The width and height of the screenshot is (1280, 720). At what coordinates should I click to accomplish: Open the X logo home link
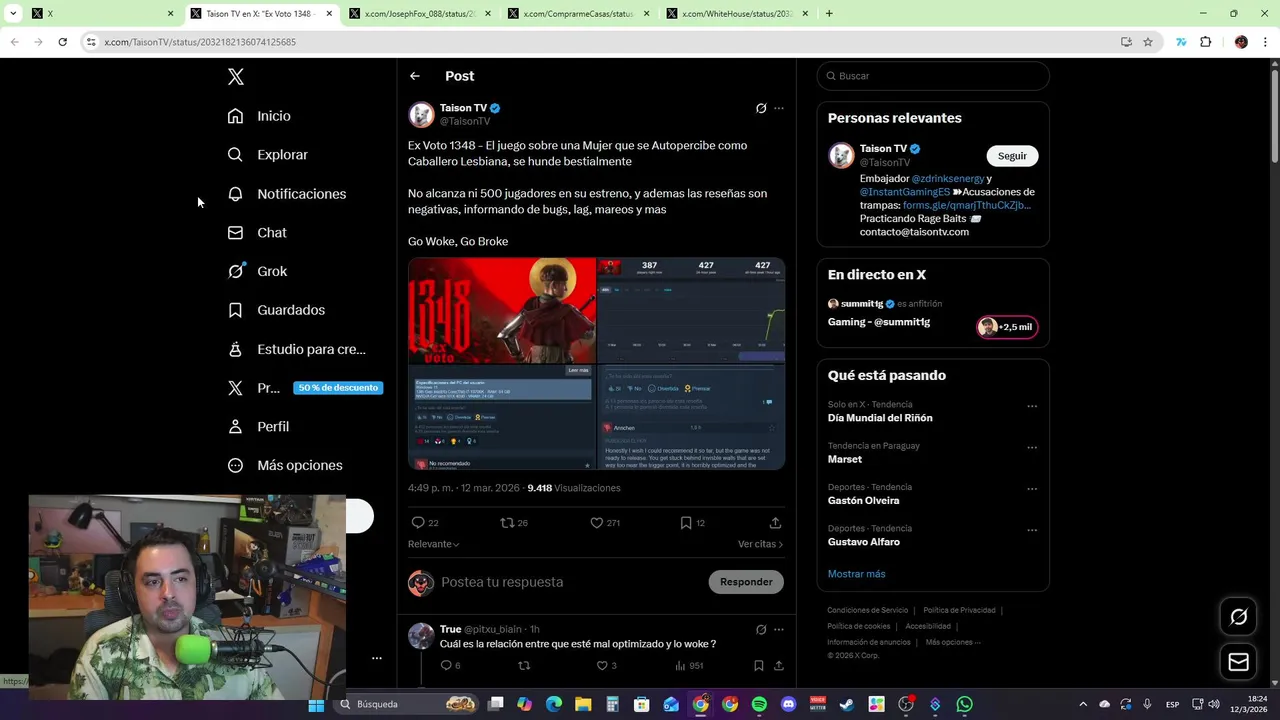(235, 76)
